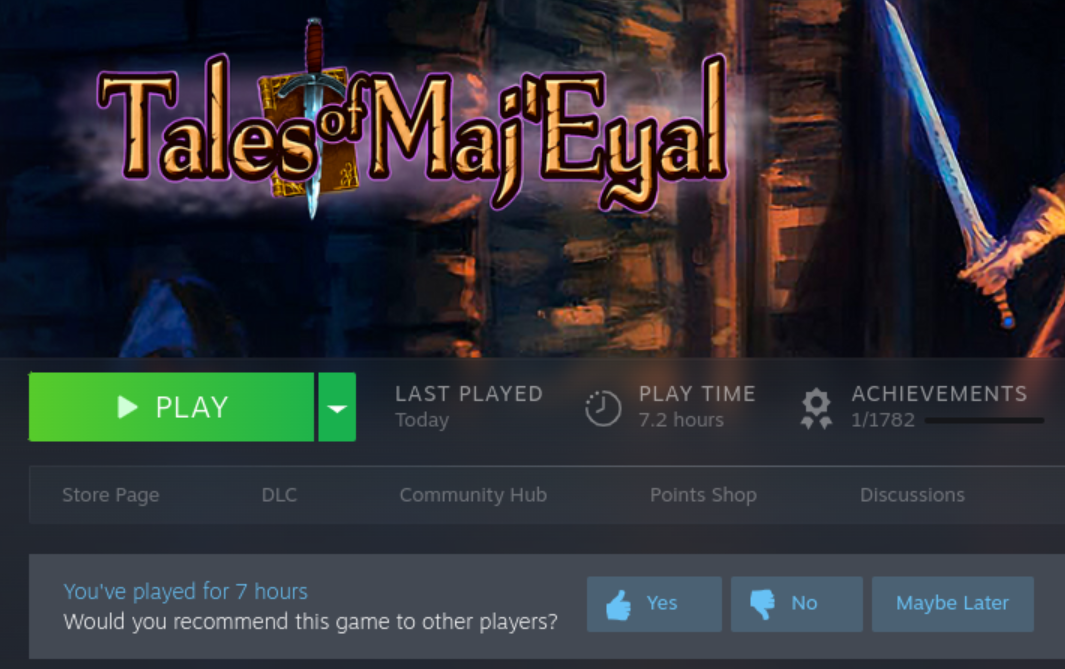The image size is (1065, 669).
Task: Open the dropdown arrow beside PLAY
Action: click(x=337, y=407)
